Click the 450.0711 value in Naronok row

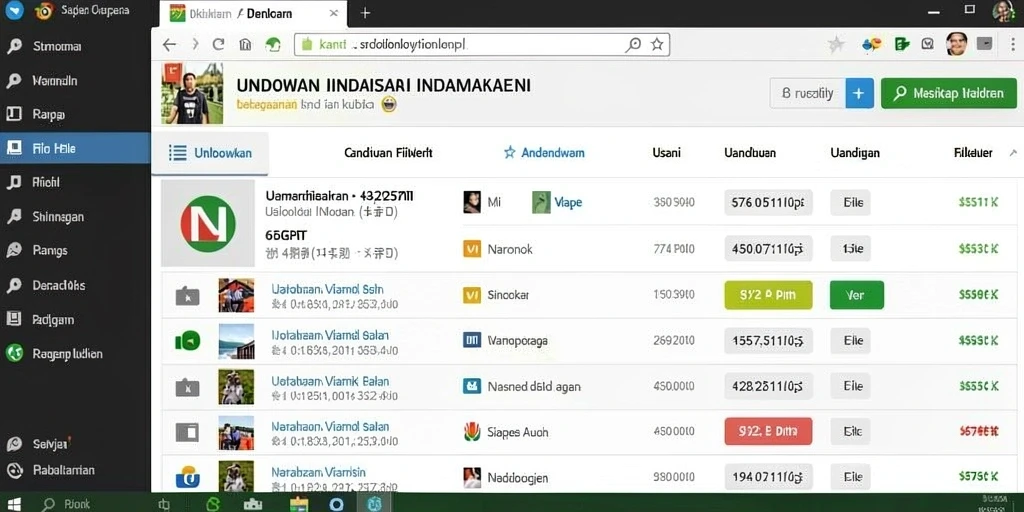pos(768,248)
